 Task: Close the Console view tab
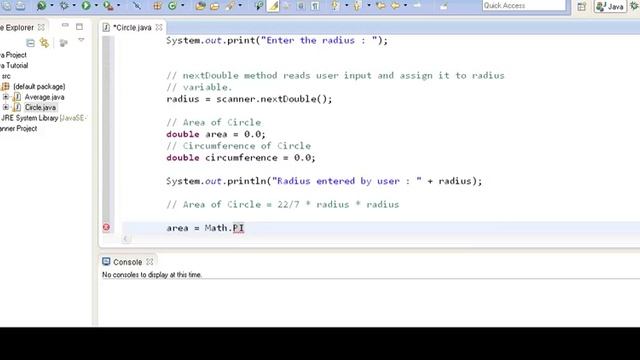click(x=150, y=262)
